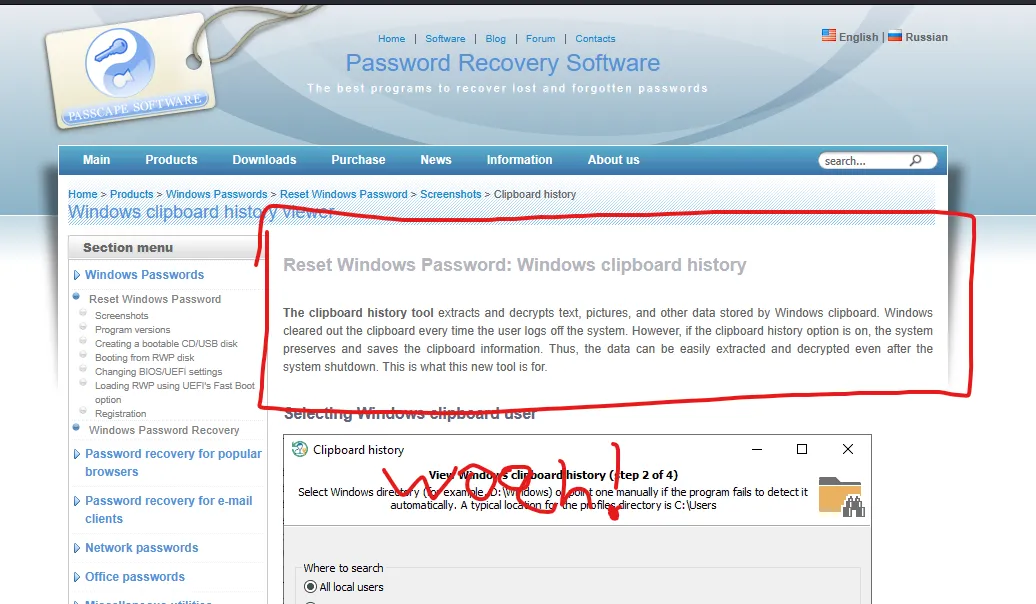The image size is (1036, 604).
Task: Click the search magnifier icon
Action: (916, 161)
